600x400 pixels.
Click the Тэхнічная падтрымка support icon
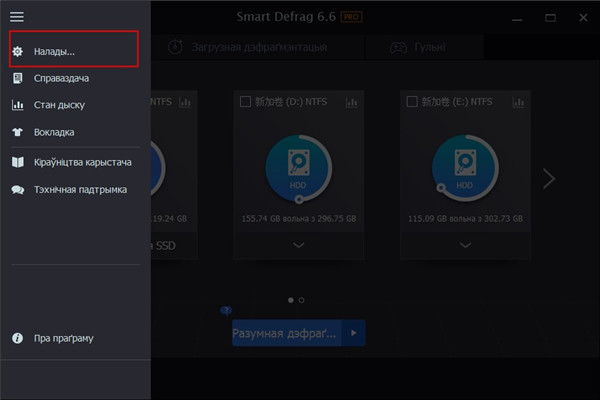[17, 188]
